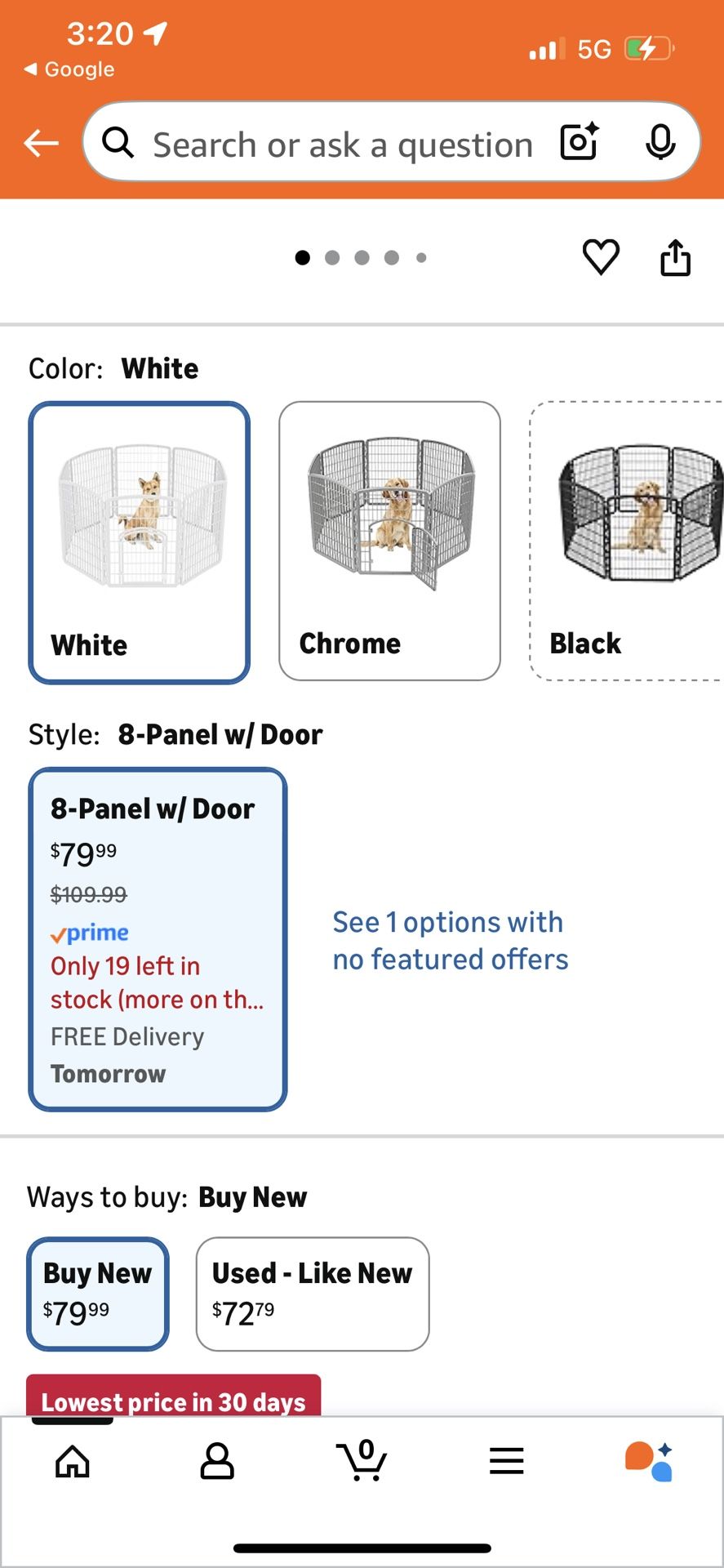This screenshot has width=724, height=1568.
Task: Open your account profile icon
Action: point(217,1462)
